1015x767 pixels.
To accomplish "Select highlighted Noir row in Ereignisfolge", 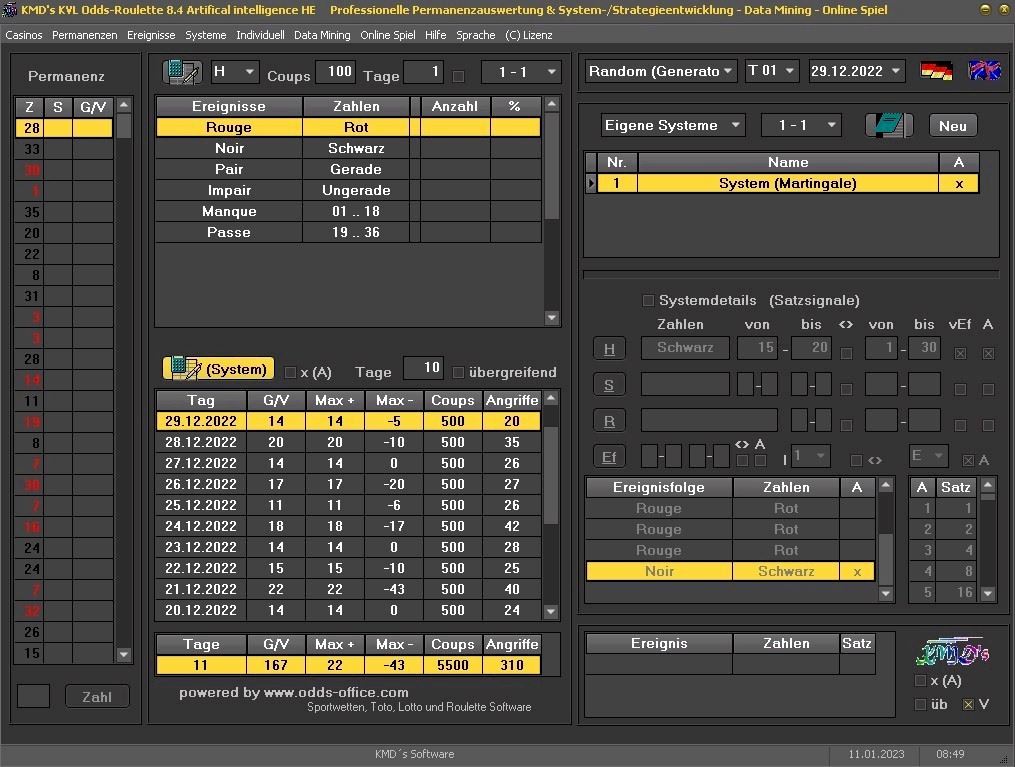I will coord(730,571).
